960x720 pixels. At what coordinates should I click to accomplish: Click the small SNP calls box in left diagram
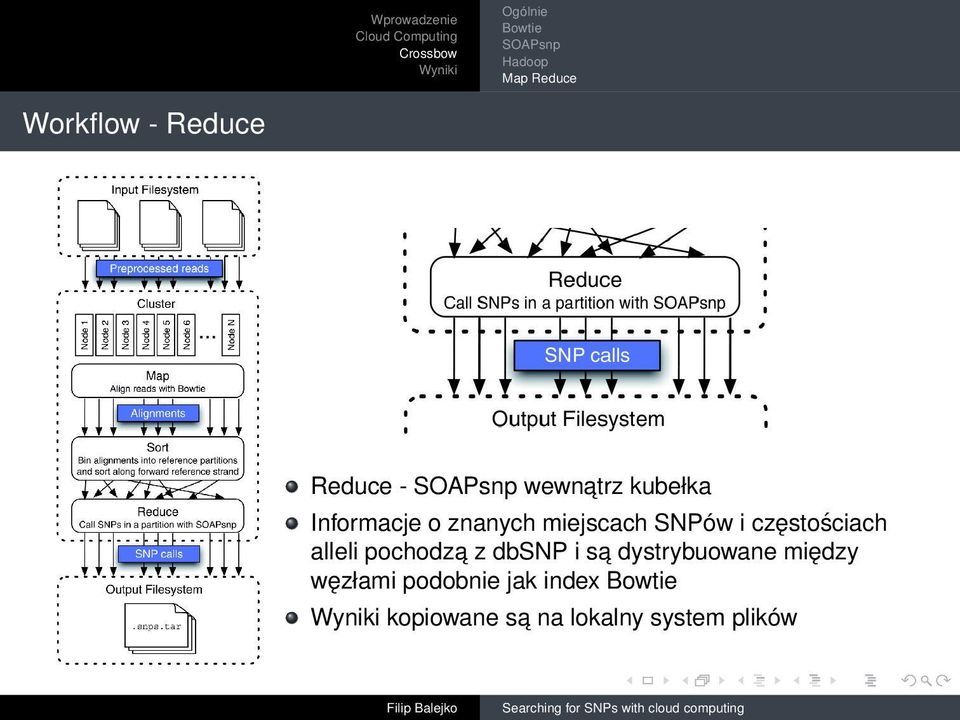click(x=159, y=553)
